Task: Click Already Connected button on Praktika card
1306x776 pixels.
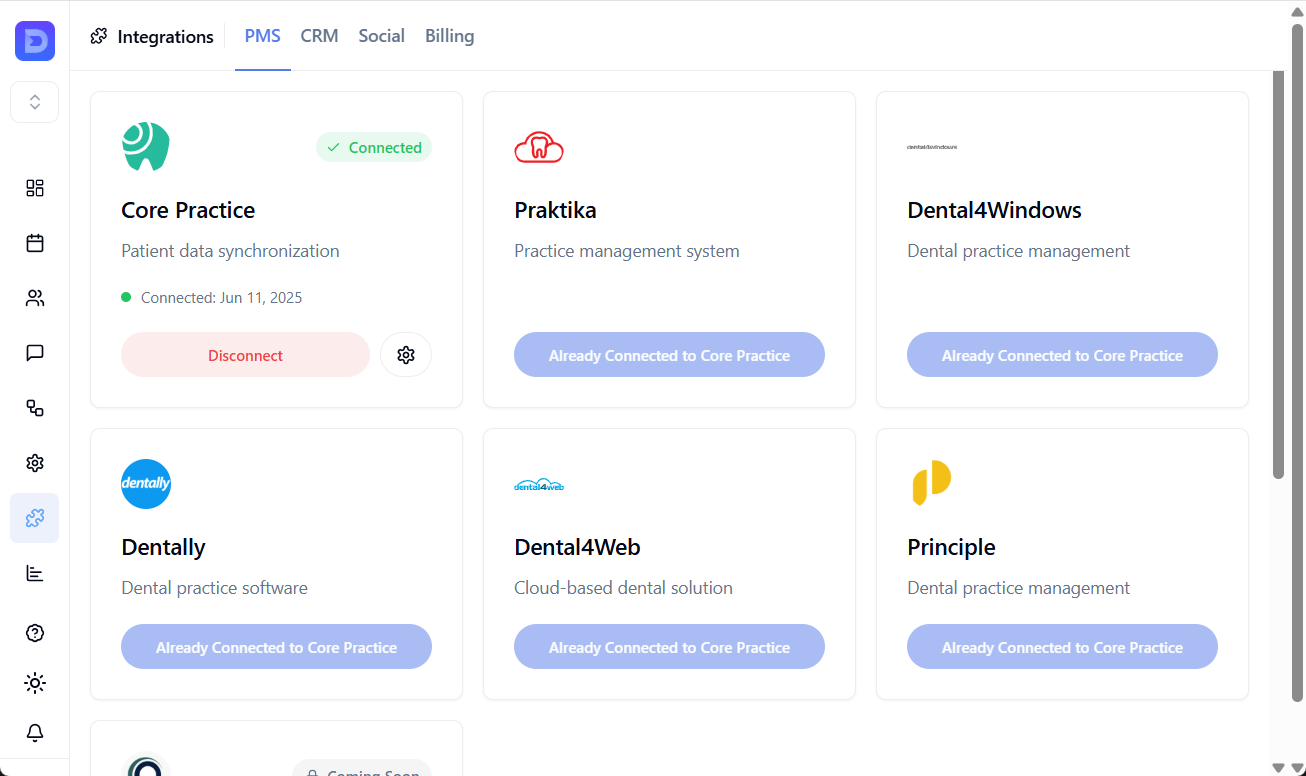Action: pos(669,354)
